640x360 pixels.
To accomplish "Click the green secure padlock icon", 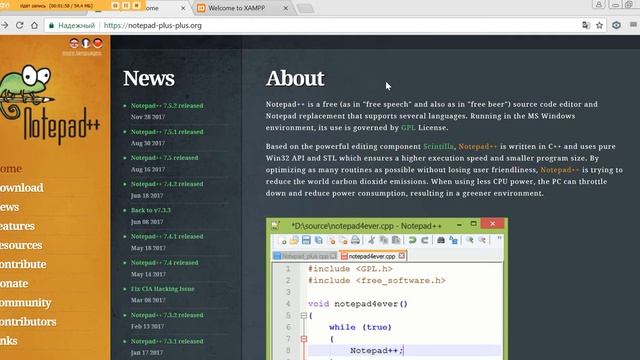I will [51, 25].
